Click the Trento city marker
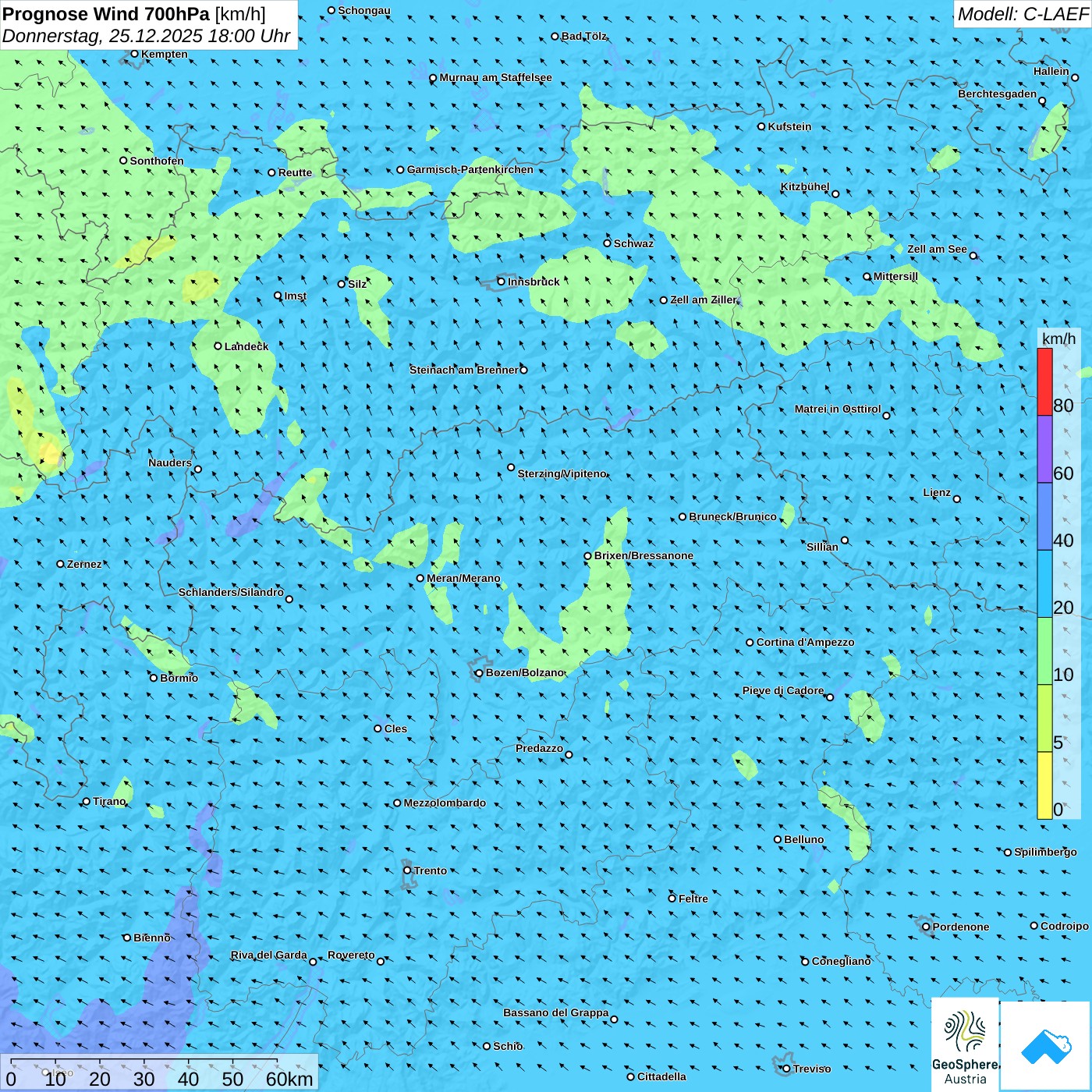 (407, 870)
